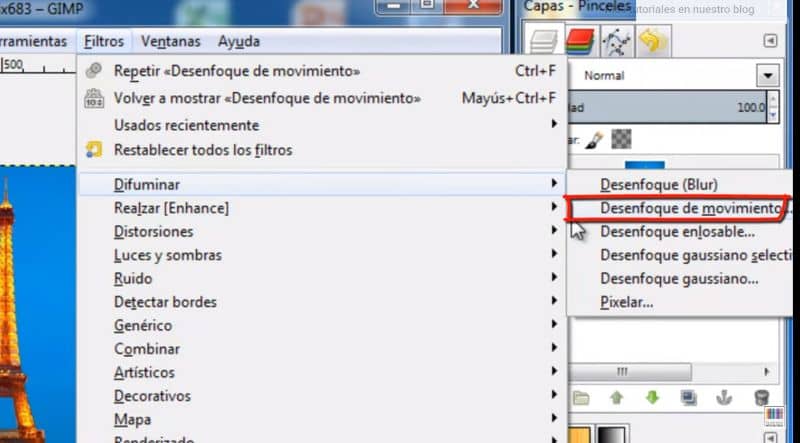Toggle the lock alpha channel checkerboard icon
This screenshot has width=800, height=443.
[x=621, y=139]
